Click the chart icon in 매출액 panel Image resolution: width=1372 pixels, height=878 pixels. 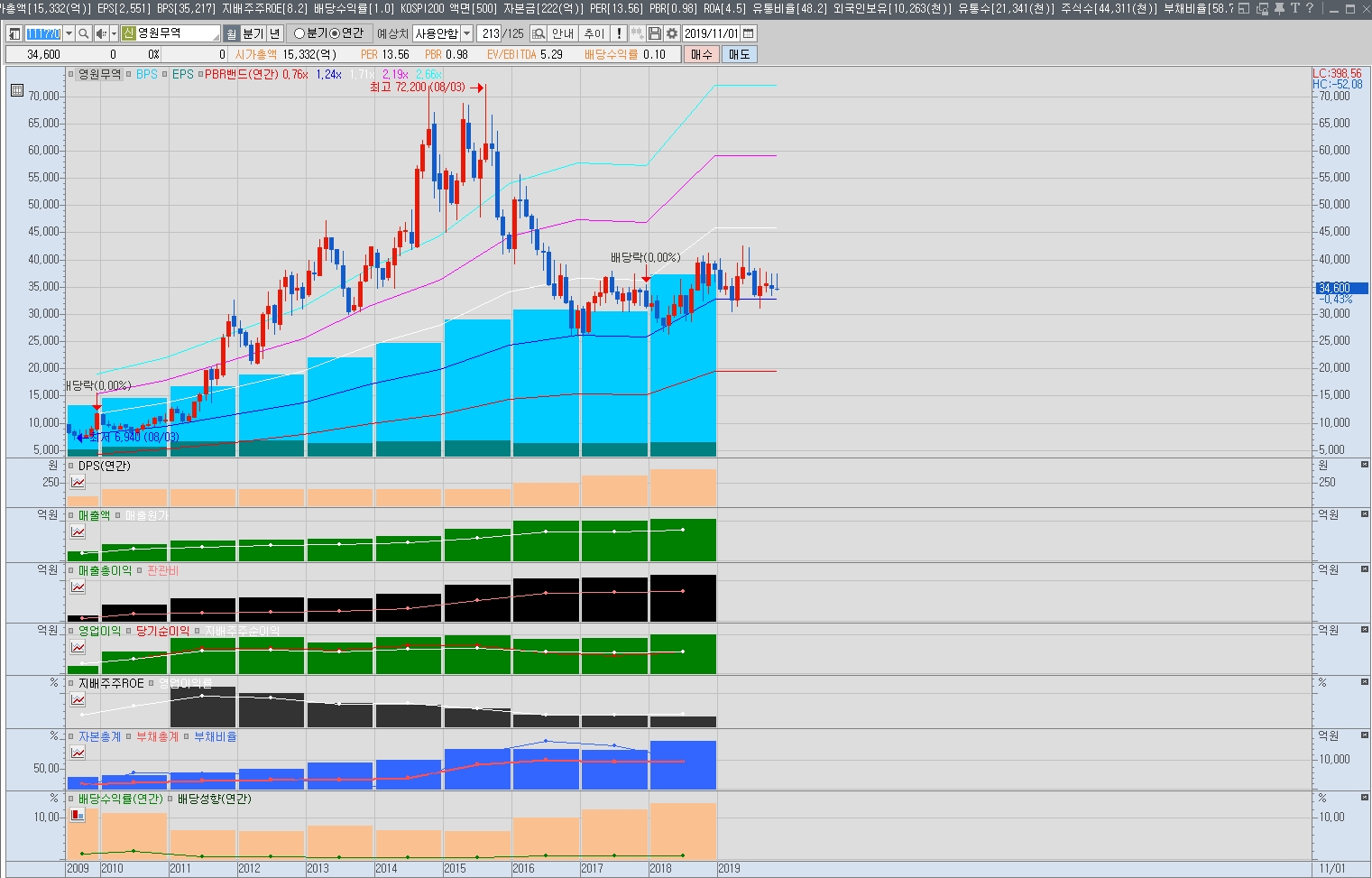click(78, 531)
